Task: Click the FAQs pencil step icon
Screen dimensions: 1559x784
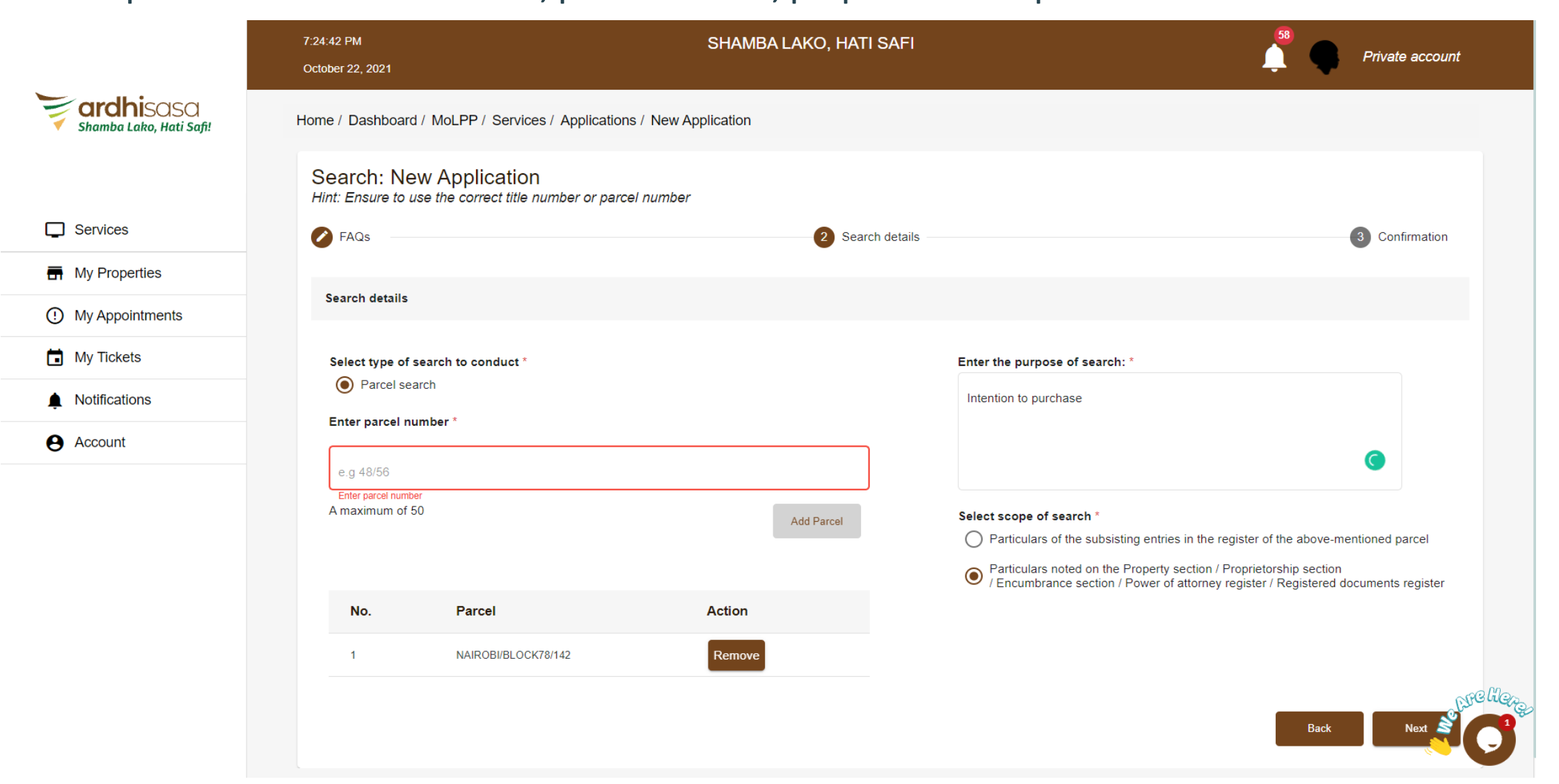Action: point(322,237)
